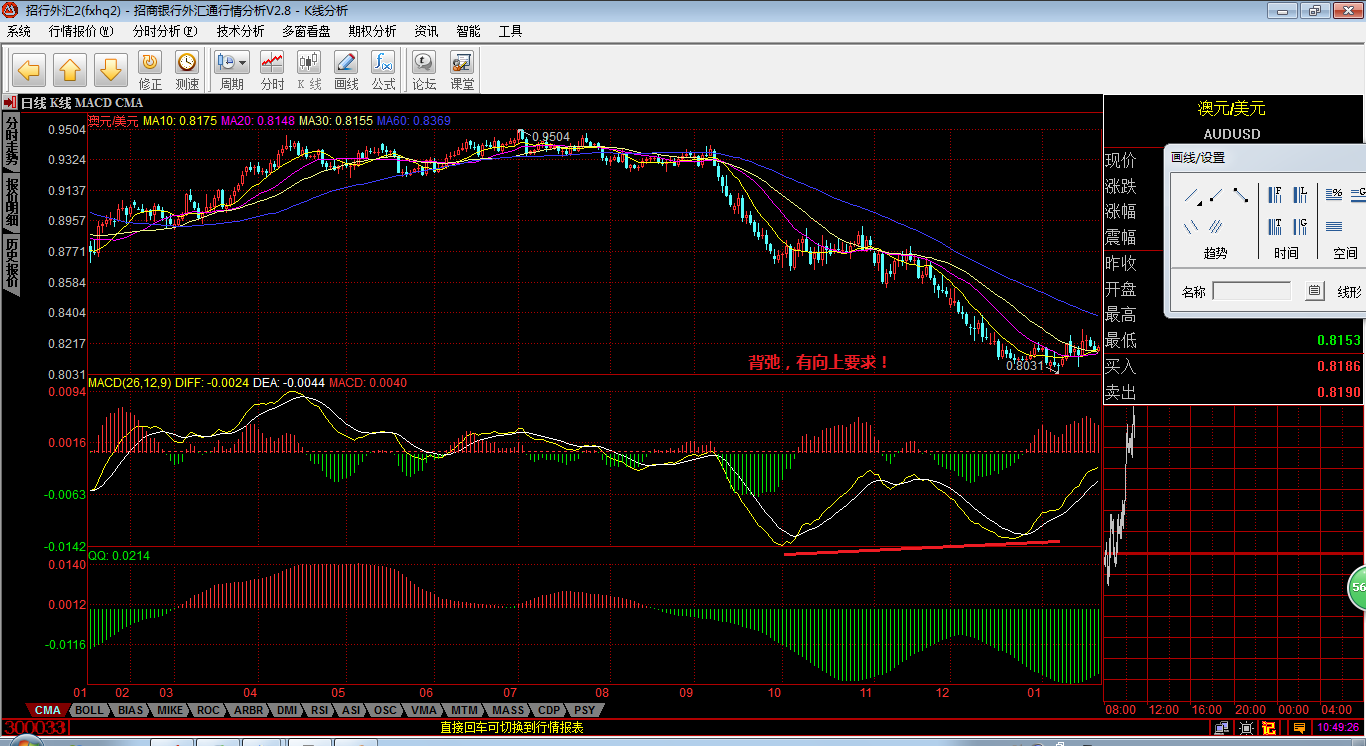Select the percentage space line tool
Viewport: 1366px width, 746px height.
pos(1334,195)
